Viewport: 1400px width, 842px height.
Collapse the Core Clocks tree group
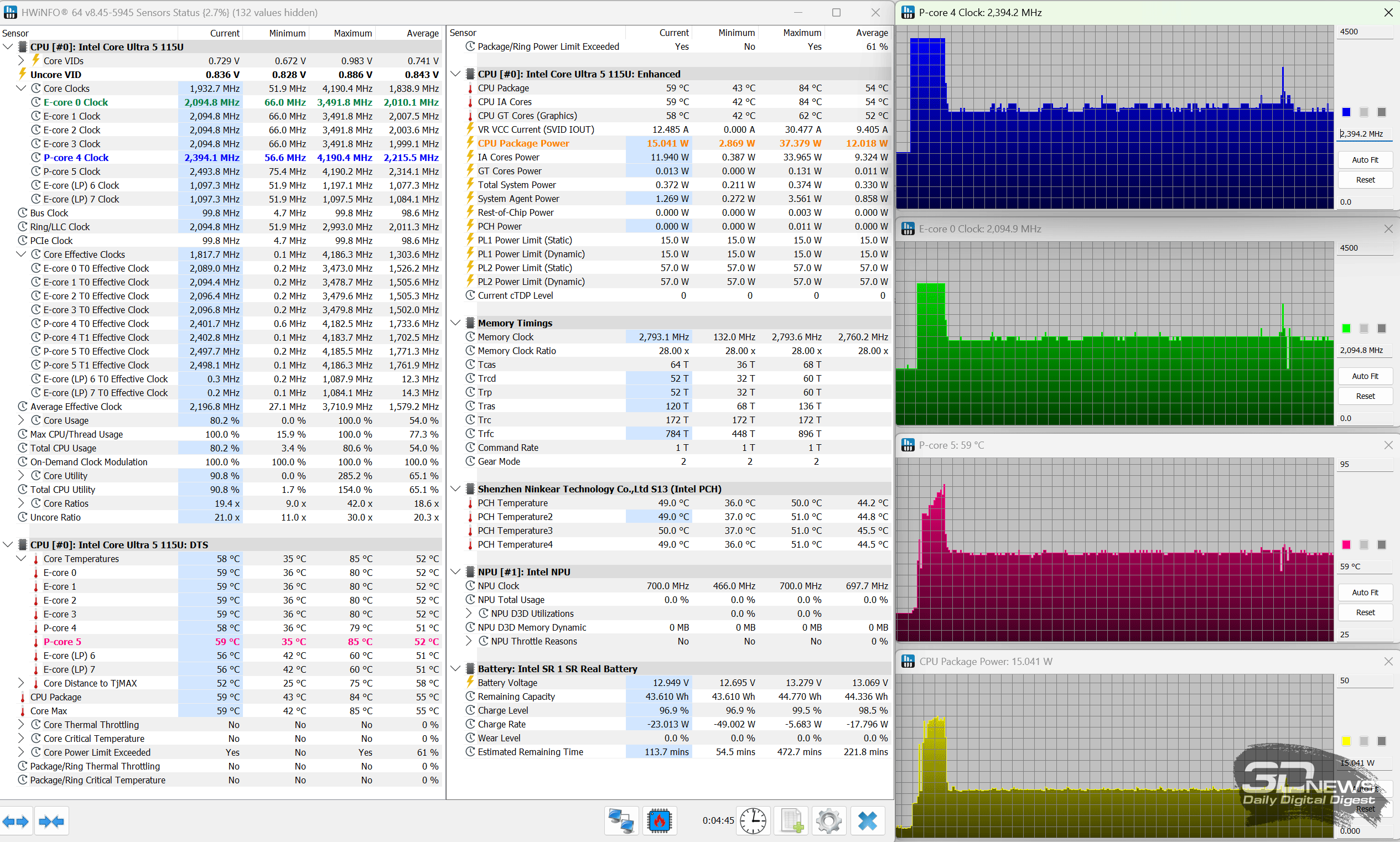pos(21,89)
